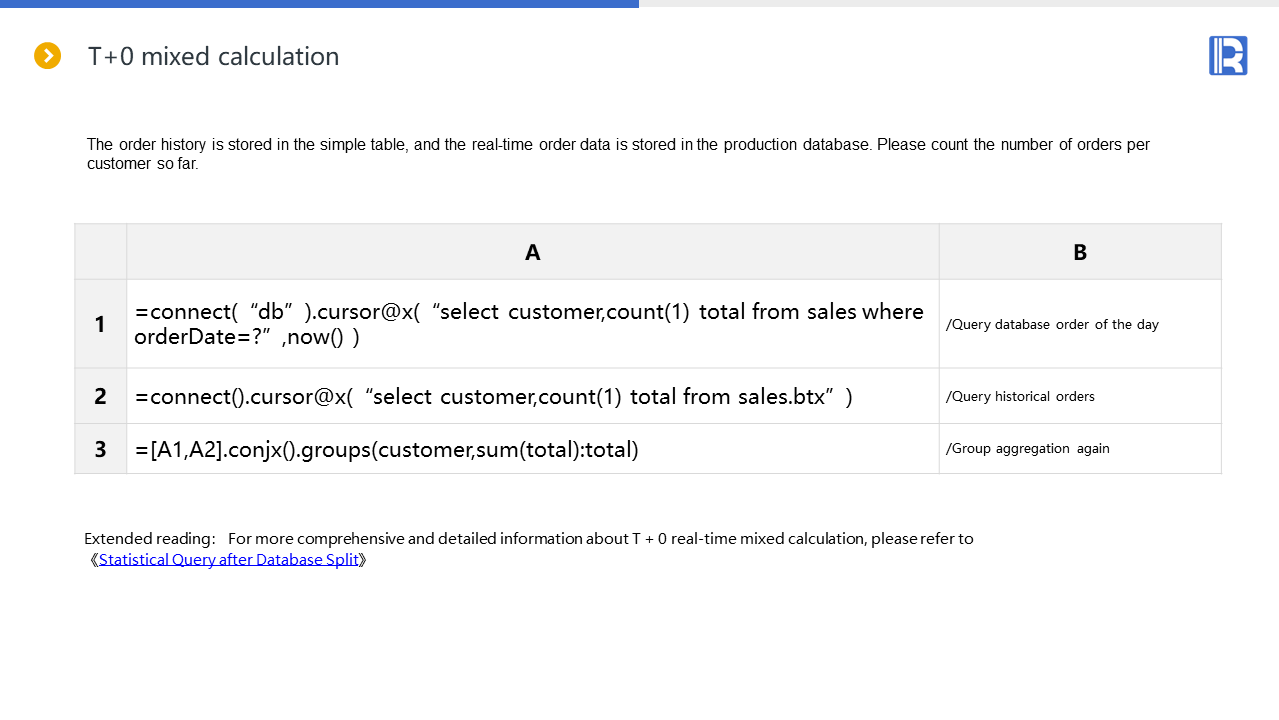Select the column A header cell
The image size is (1279, 720).
tap(532, 252)
